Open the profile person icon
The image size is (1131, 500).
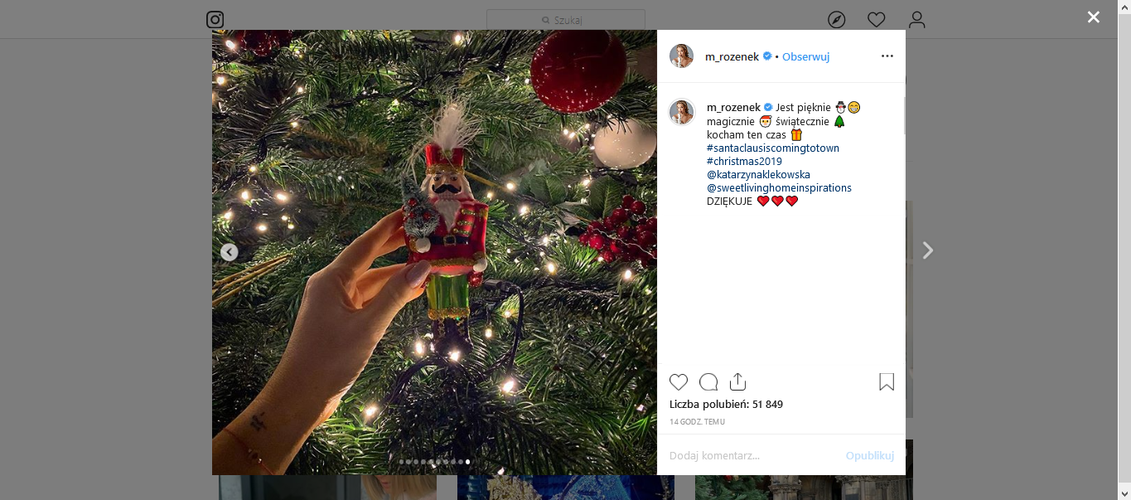[x=917, y=19]
